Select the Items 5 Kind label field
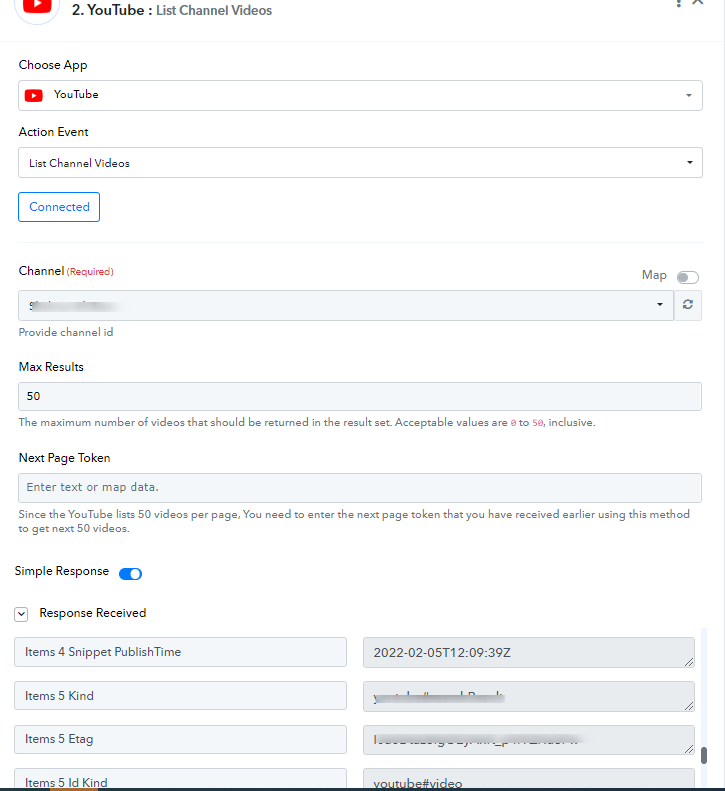This screenshot has height=791, width=725. [x=180, y=696]
